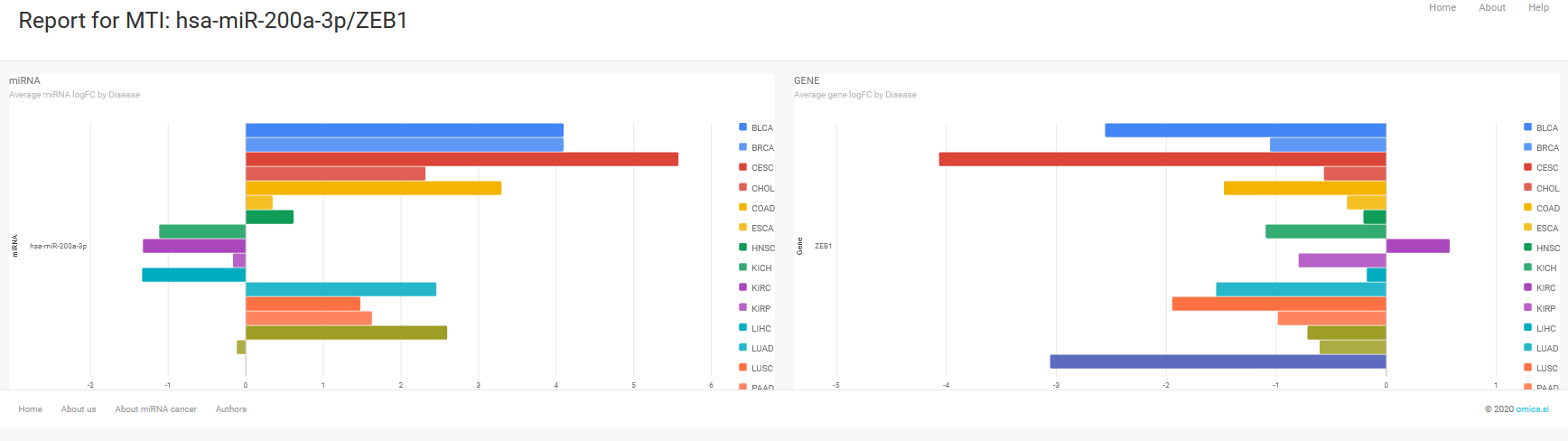Image resolution: width=1568 pixels, height=441 pixels.
Task: Go to About miRNA cancer footer link
Action: 155,409
